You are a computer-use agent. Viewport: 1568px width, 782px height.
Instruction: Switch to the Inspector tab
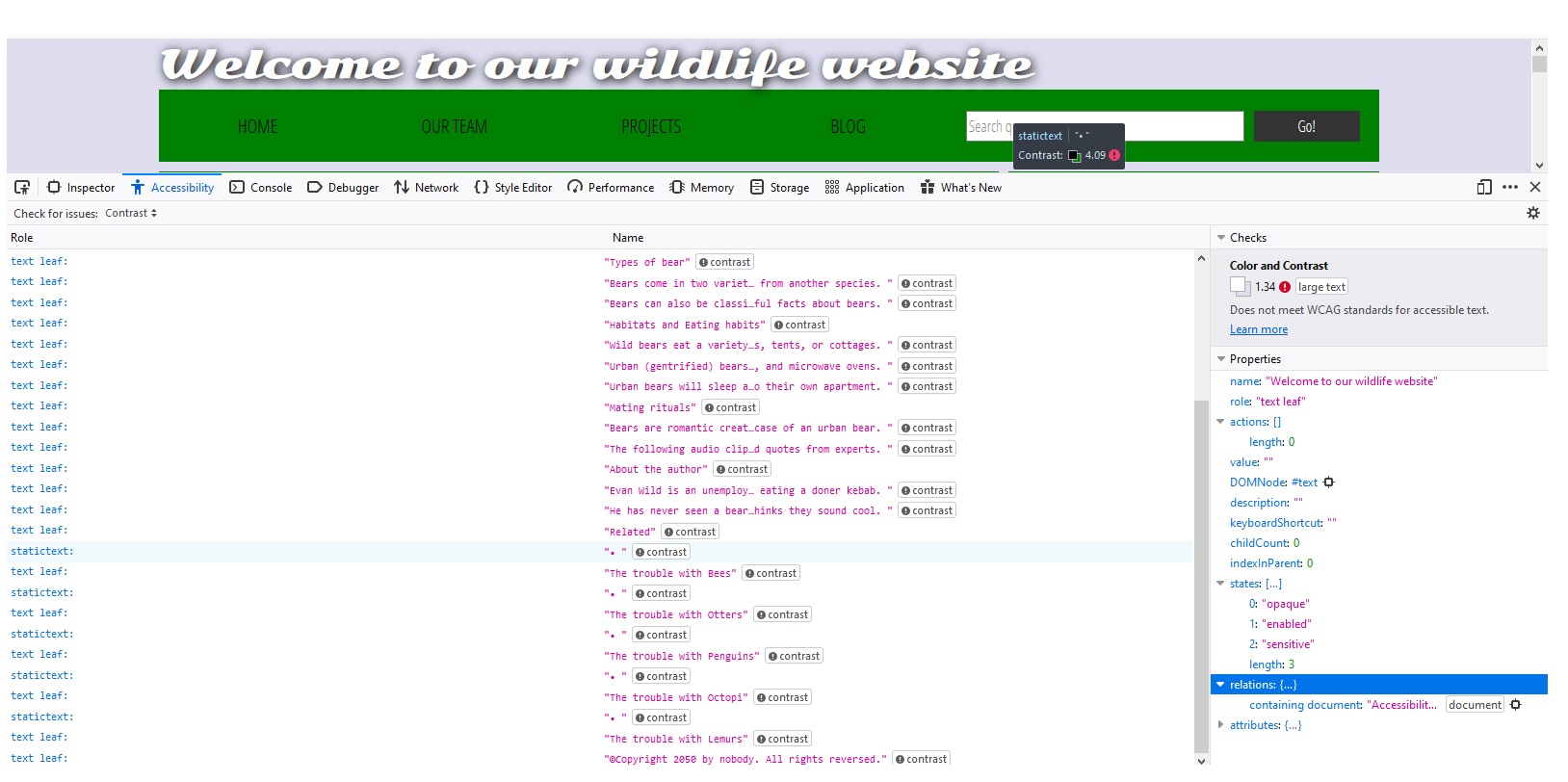coord(82,188)
